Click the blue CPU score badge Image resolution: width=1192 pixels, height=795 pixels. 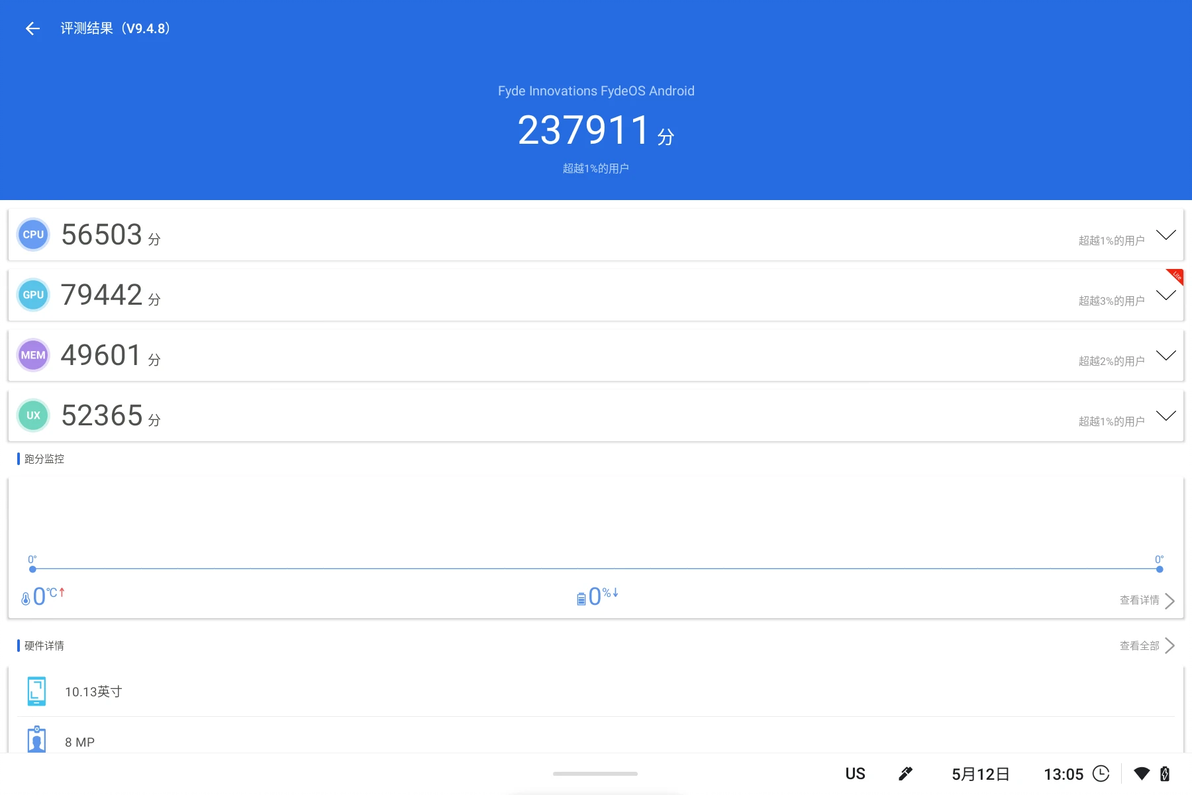(33, 235)
